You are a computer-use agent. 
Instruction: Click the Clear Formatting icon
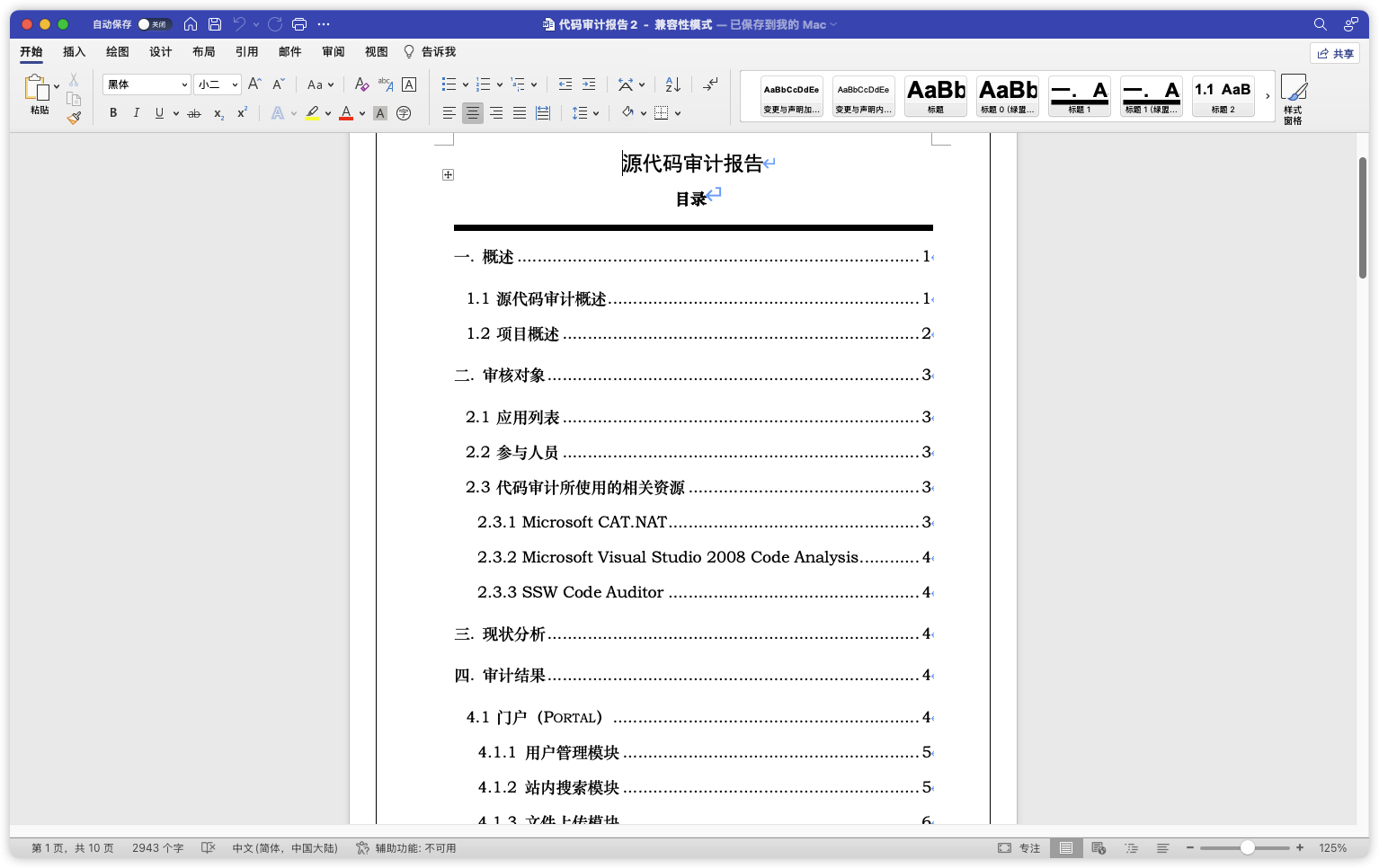point(361,84)
